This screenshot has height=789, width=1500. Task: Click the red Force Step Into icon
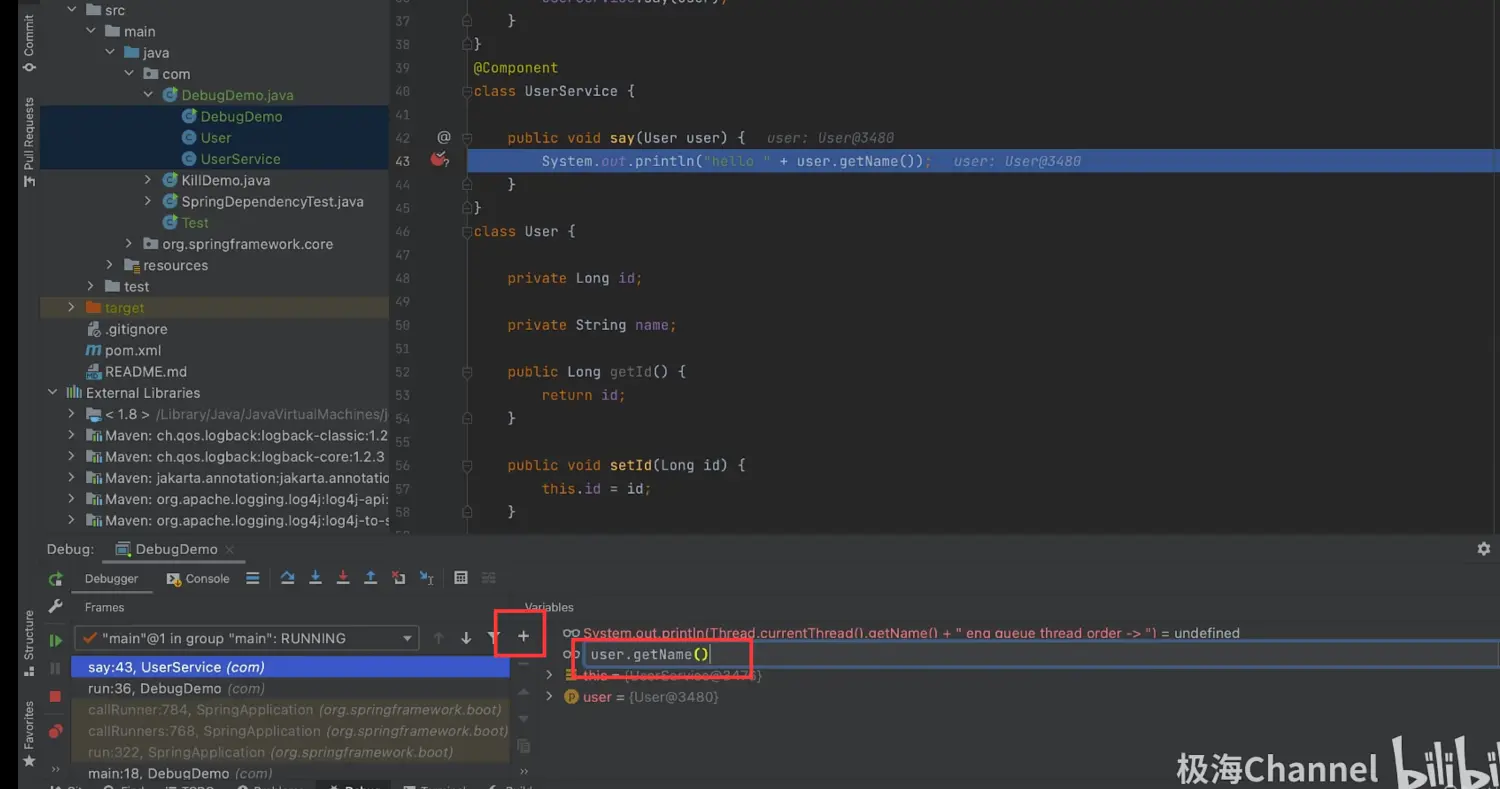click(343, 578)
